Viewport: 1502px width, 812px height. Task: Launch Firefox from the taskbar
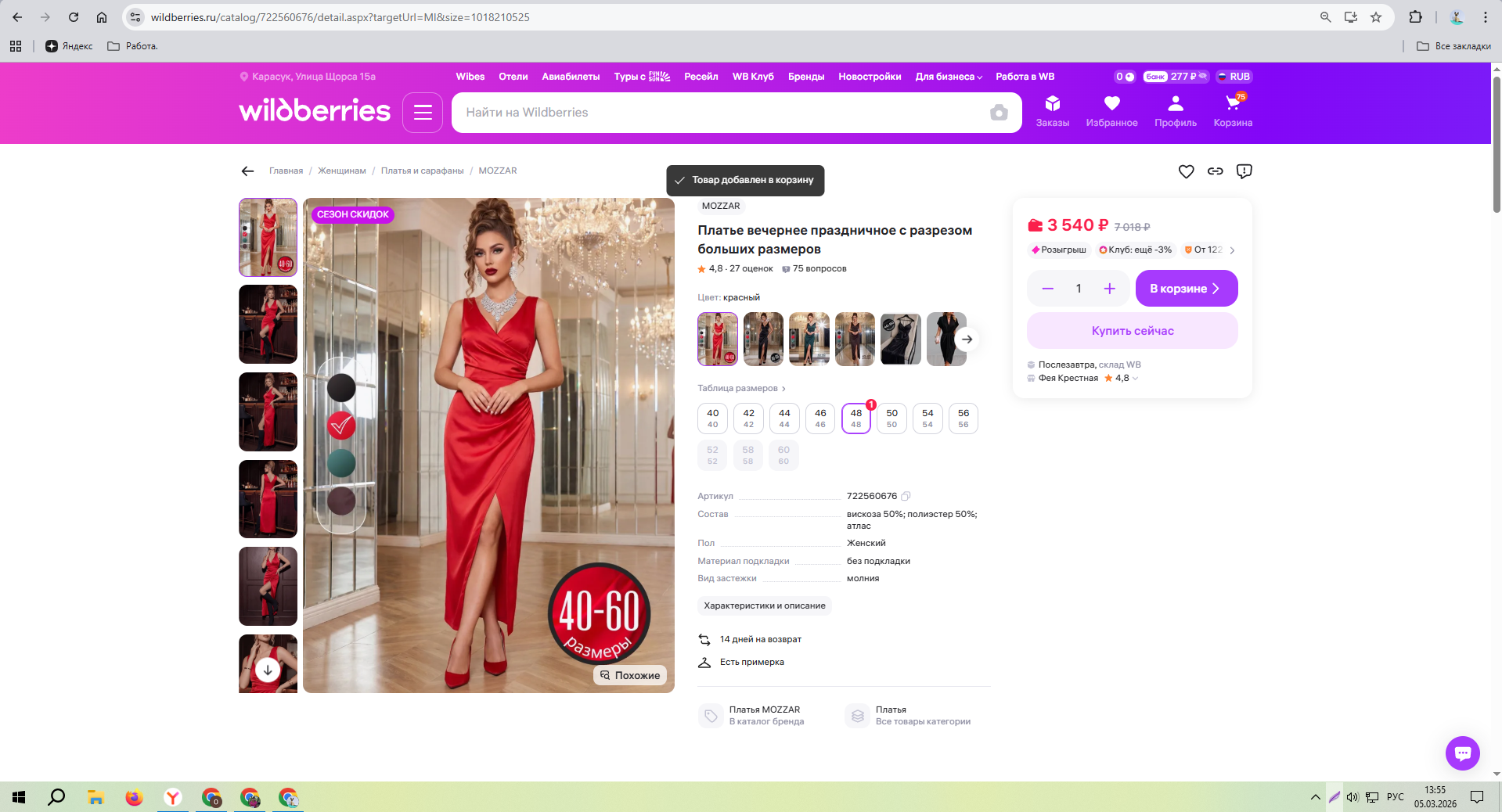135,797
